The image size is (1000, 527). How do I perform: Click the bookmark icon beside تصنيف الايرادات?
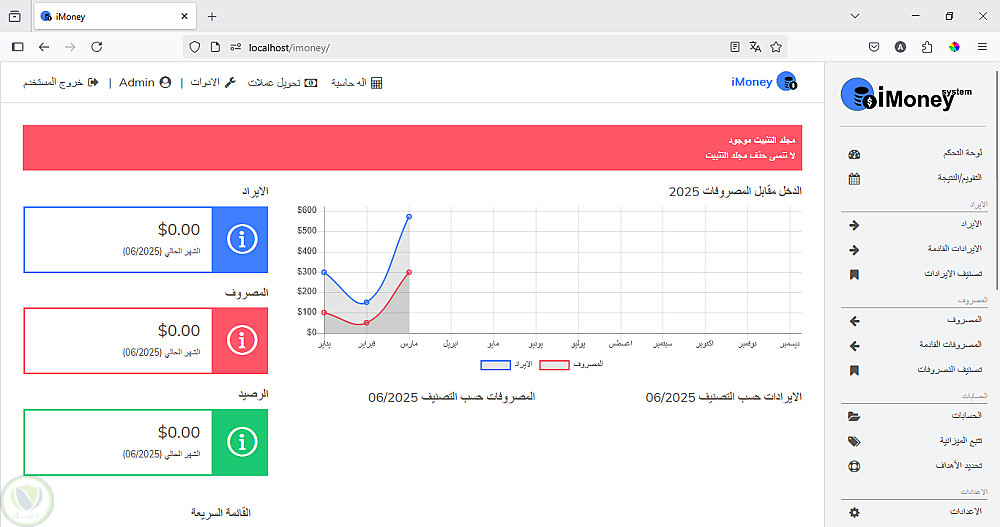(x=854, y=274)
